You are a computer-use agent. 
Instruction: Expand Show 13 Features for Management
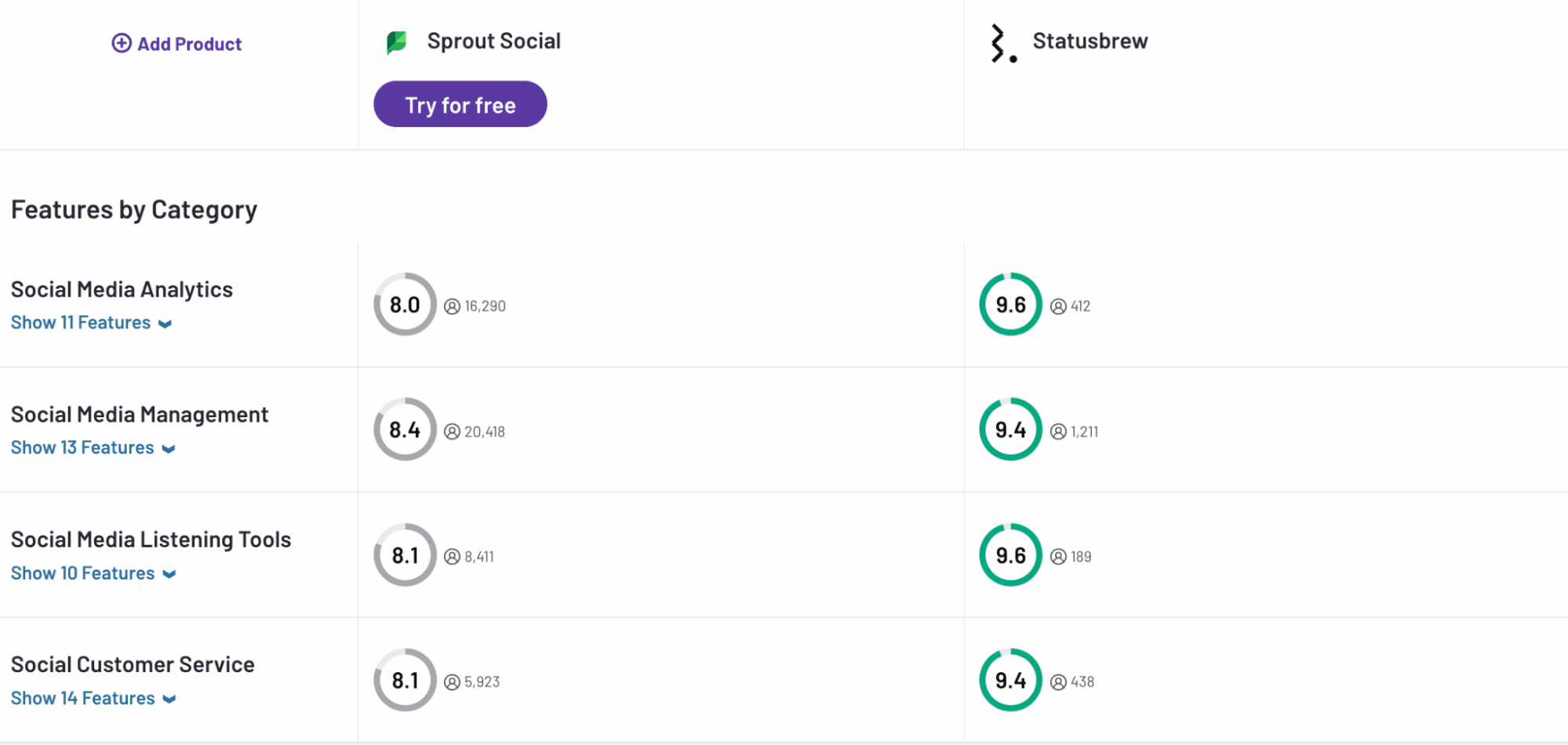tap(93, 448)
